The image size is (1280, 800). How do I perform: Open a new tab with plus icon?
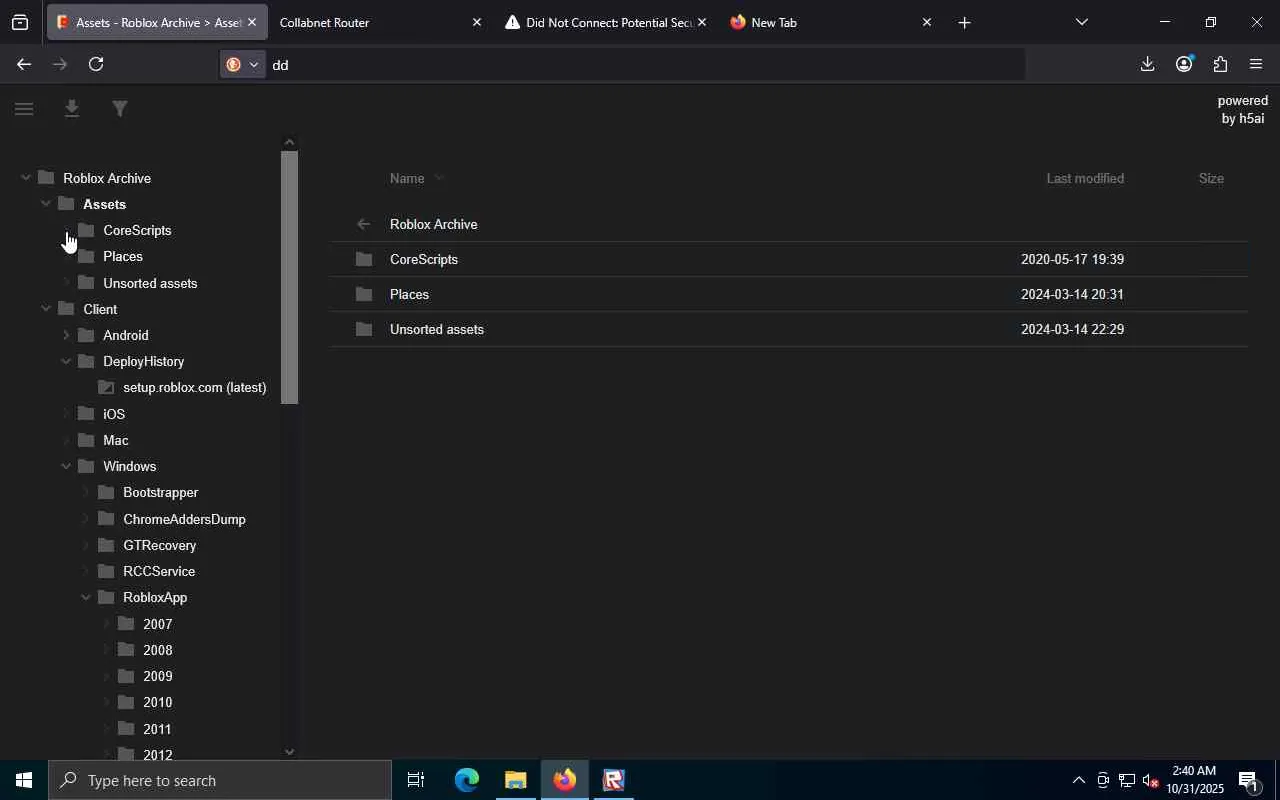pyautogui.click(x=964, y=22)
